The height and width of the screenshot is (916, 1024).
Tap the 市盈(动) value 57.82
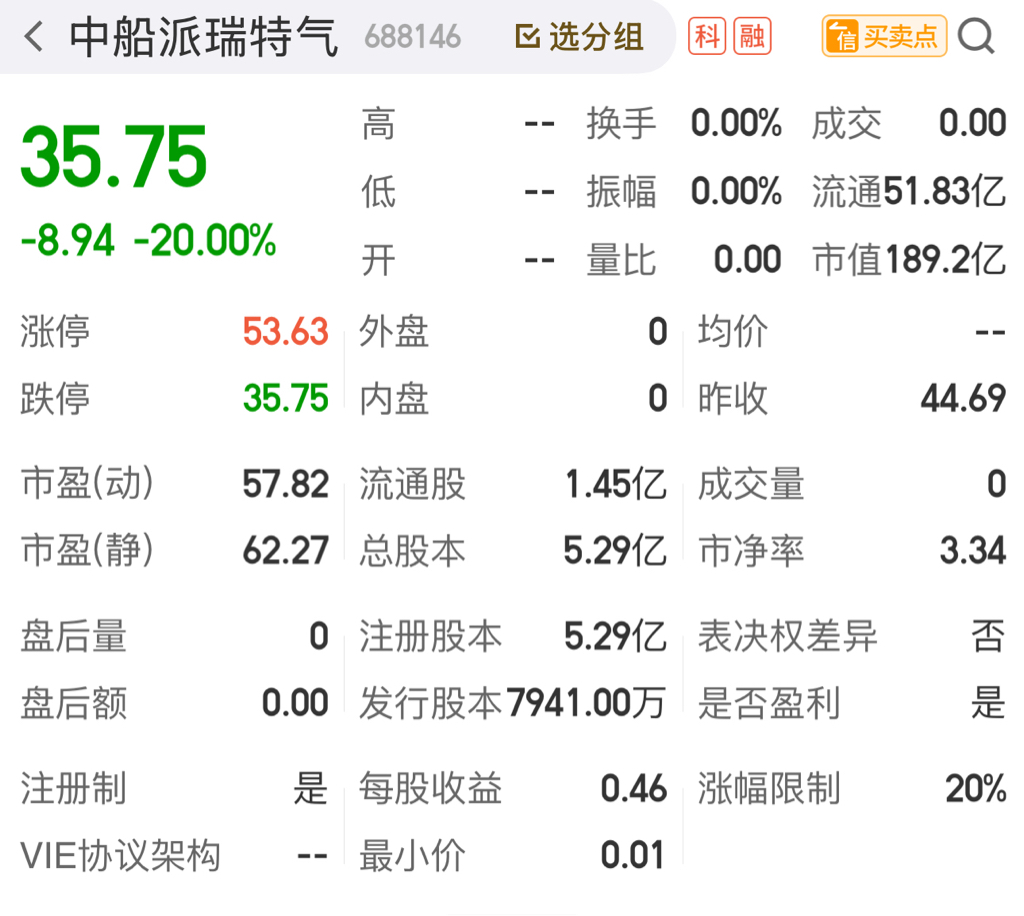click(x=285, y=484)
